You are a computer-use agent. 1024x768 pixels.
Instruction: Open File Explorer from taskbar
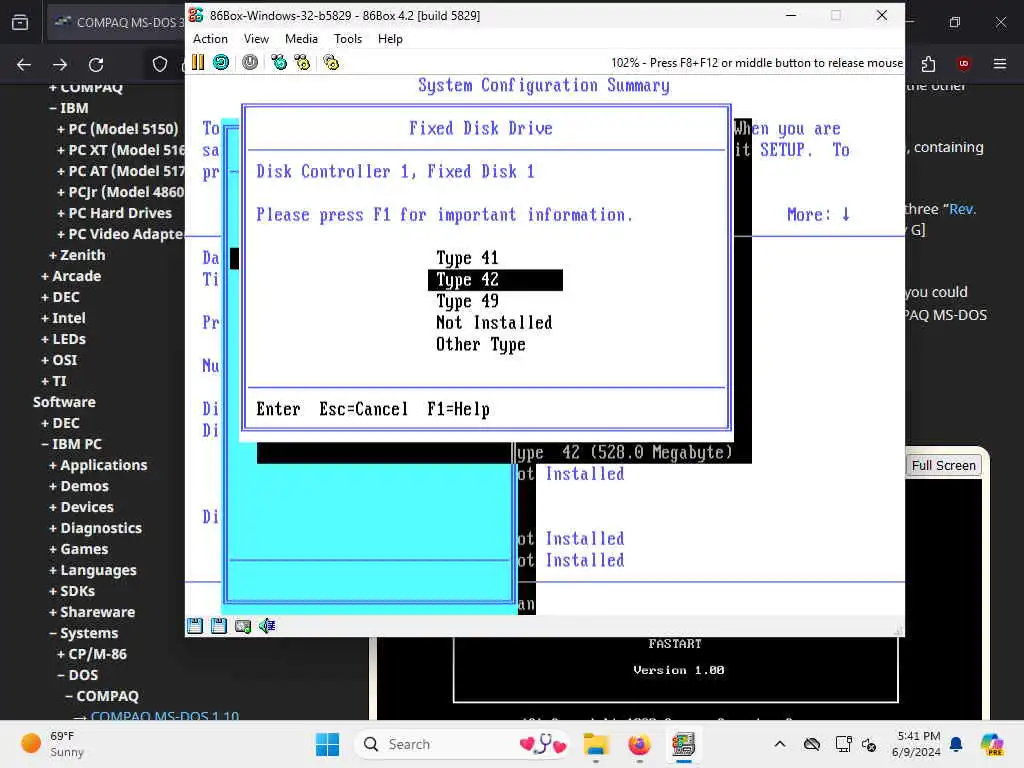tap(596, 744)
